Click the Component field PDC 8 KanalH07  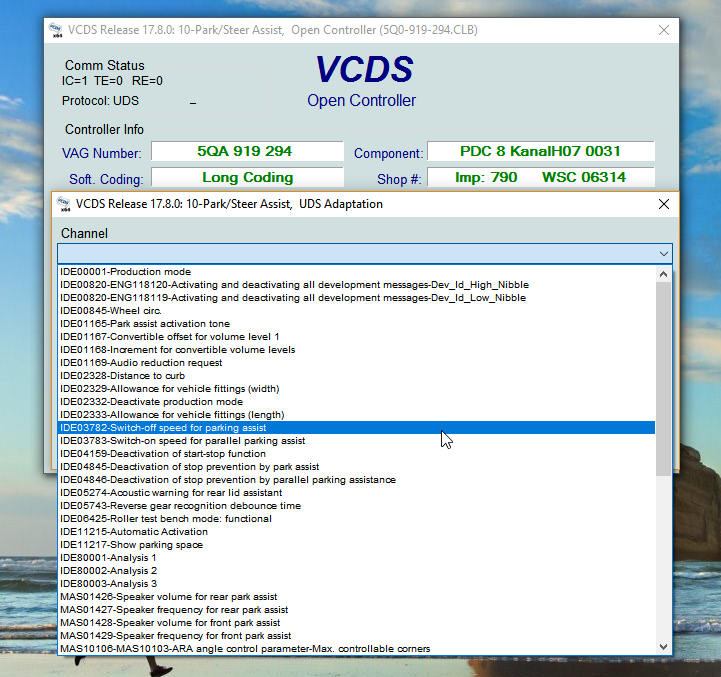[540, 152]
